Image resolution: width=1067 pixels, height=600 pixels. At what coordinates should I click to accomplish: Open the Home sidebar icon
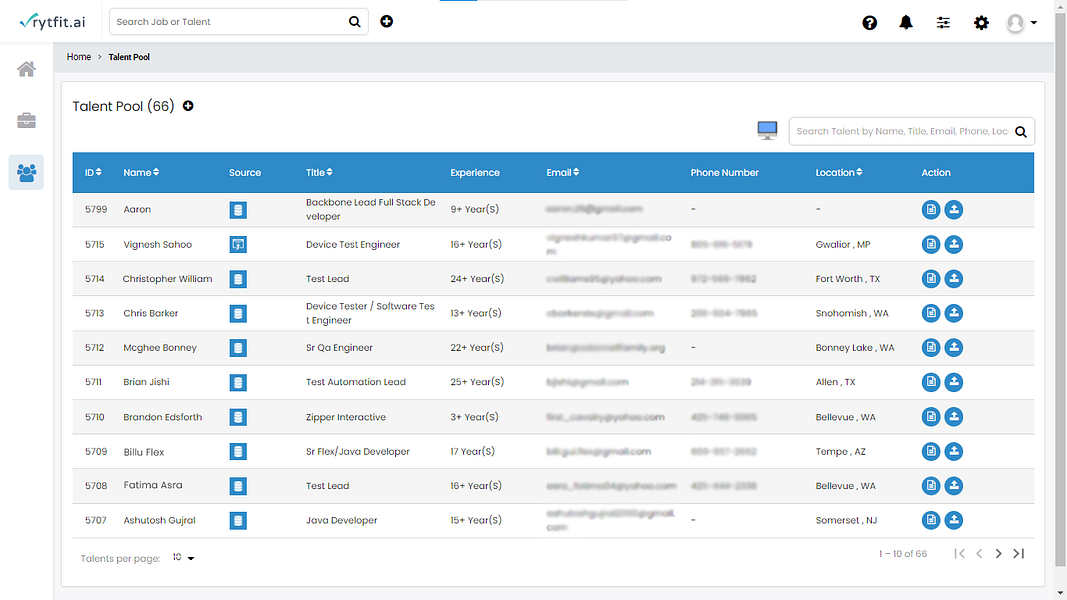[27, 69]
